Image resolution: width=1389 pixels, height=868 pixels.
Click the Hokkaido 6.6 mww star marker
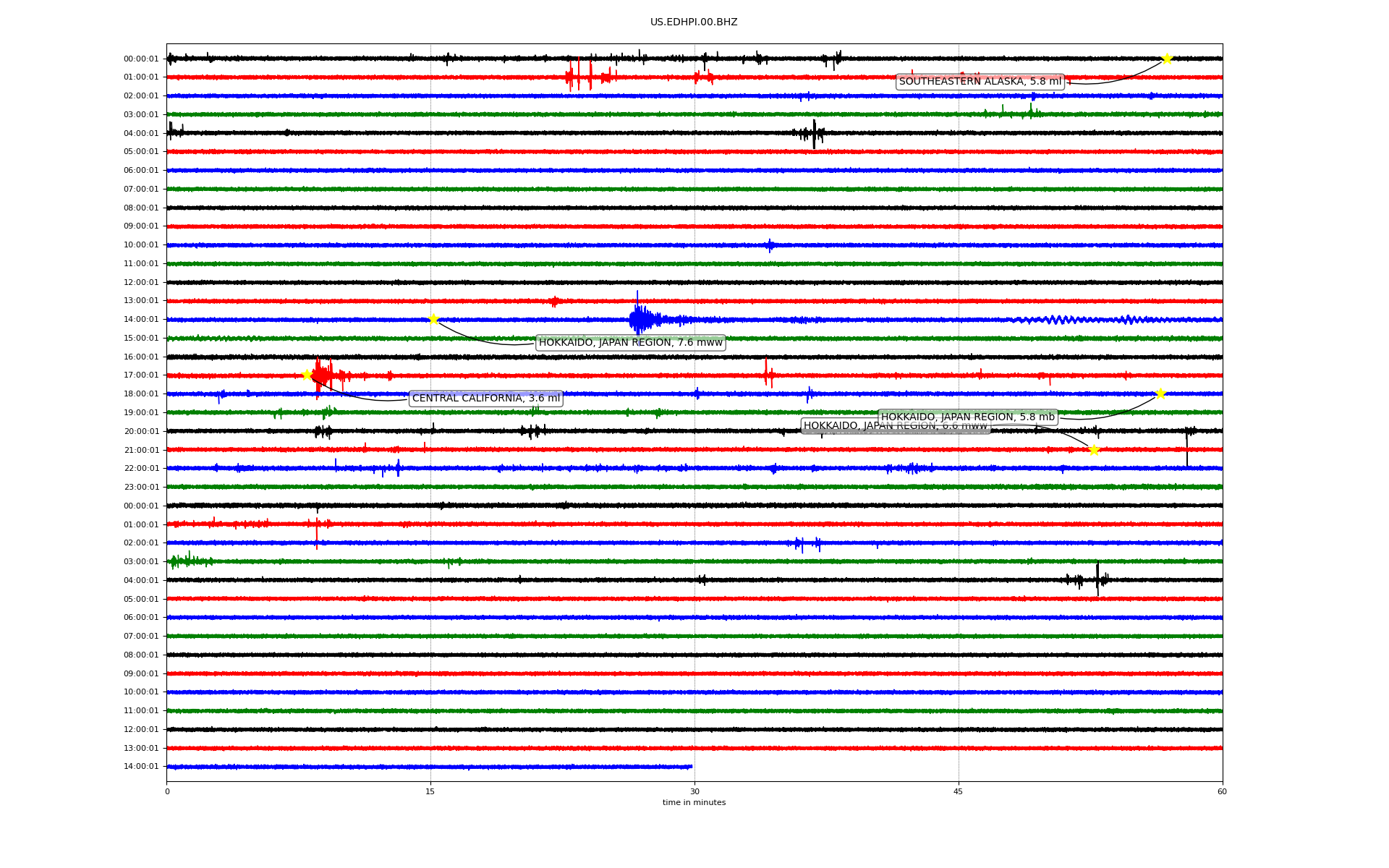coord(1094,450)
